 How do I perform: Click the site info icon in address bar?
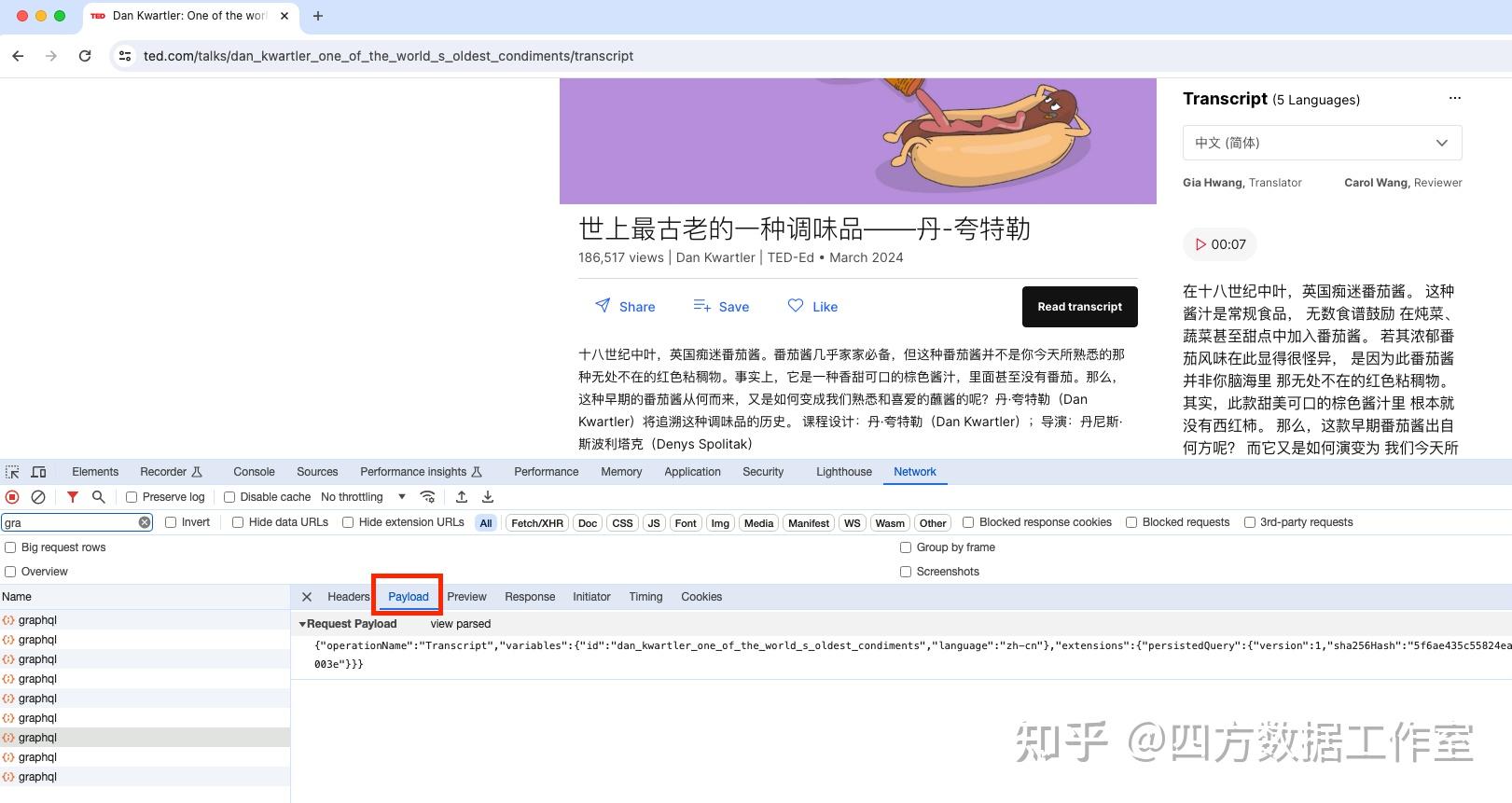point(124,56)
